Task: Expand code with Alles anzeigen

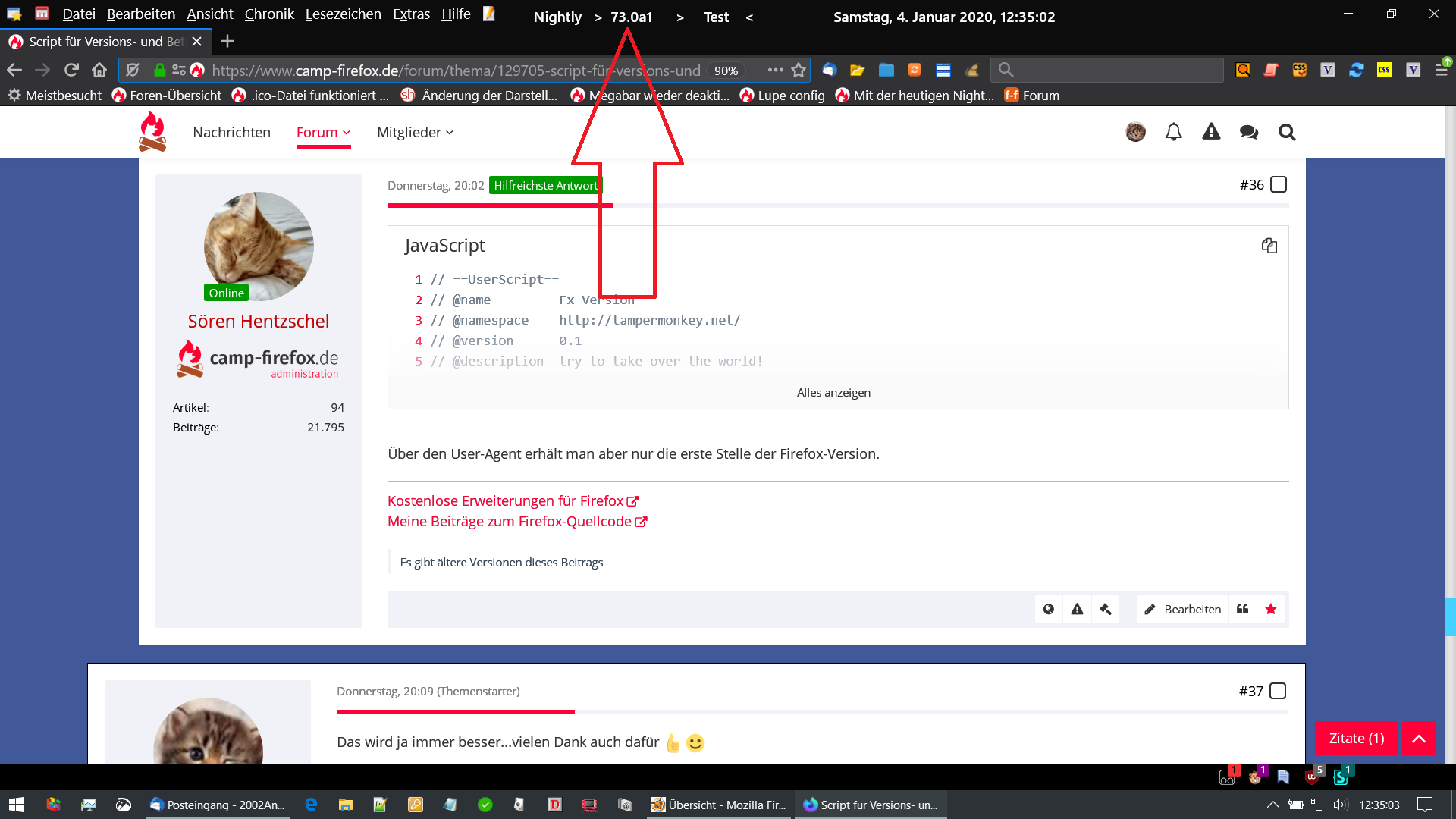Action: tap(833, 392)
